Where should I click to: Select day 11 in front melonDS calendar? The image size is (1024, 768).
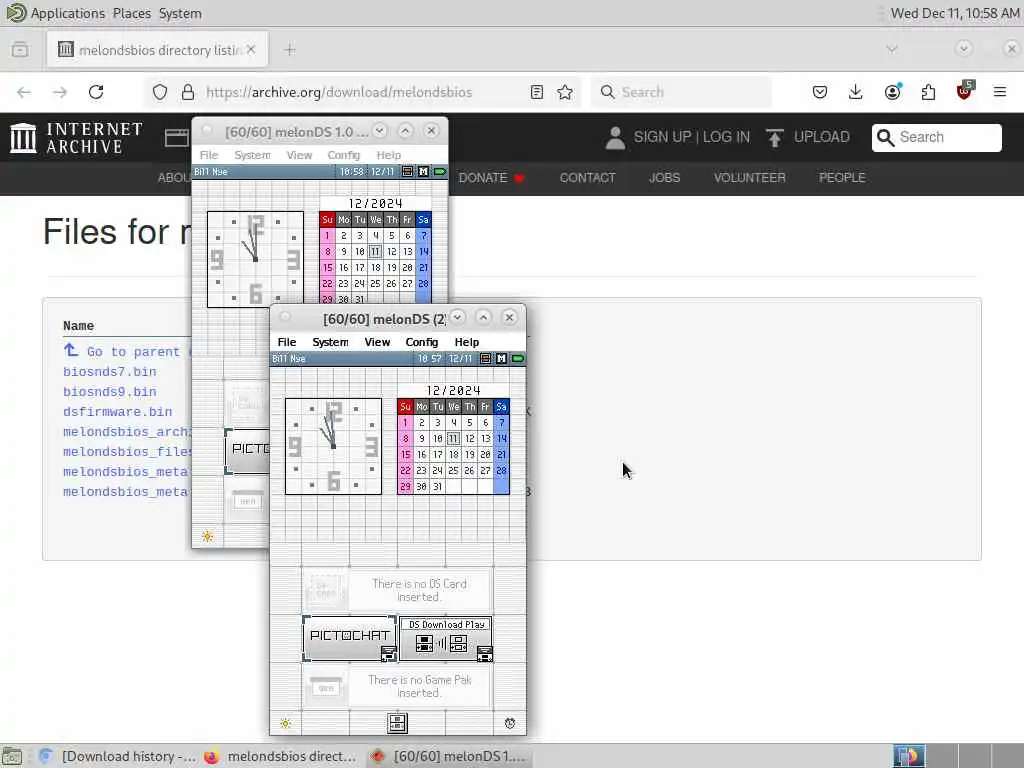tap(453, 438)
